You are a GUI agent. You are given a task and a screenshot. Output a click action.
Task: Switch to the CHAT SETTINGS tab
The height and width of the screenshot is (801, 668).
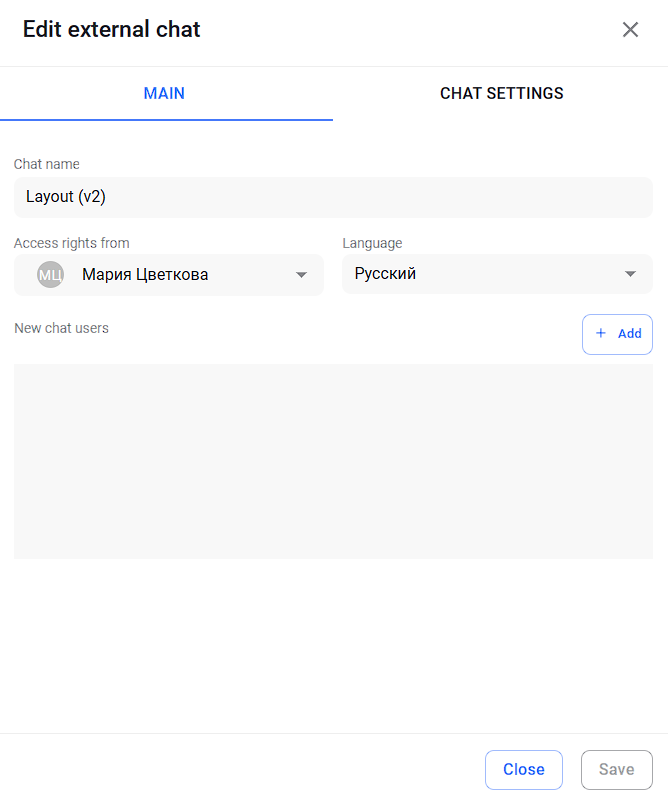click(501, 93)
